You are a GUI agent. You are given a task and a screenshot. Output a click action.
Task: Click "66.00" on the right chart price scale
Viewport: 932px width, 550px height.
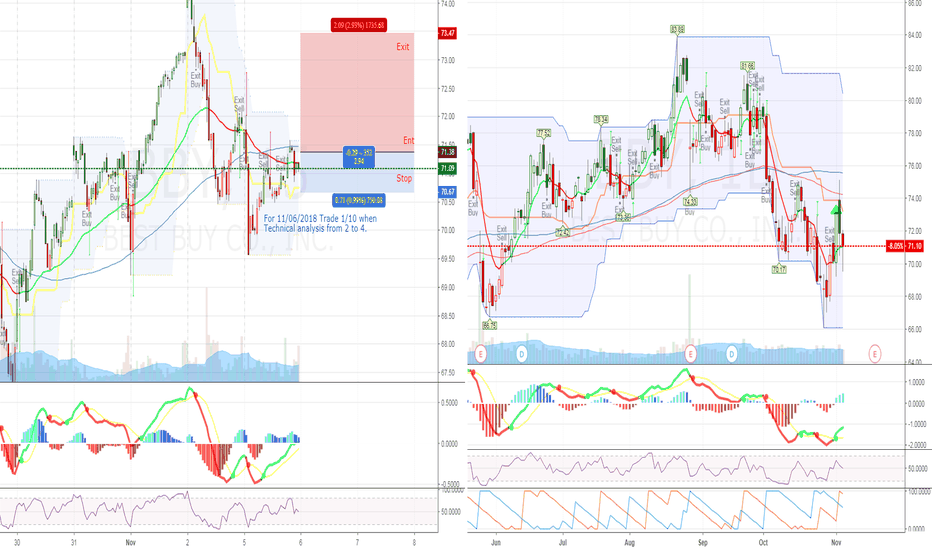pyautogui.click(x=914, y=329)
